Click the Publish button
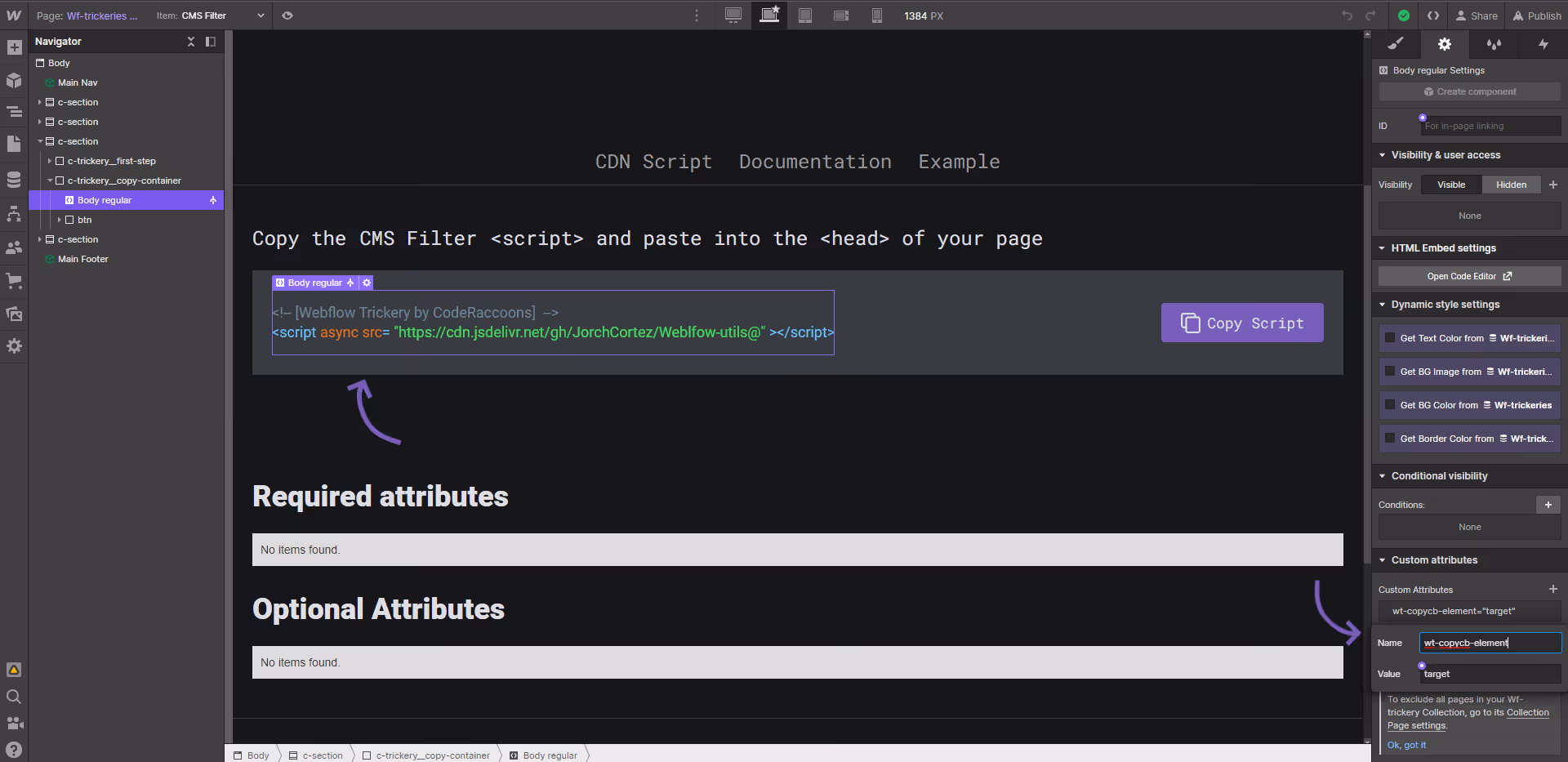This screenshot has width=1568, height=762. pos(1537,16)
